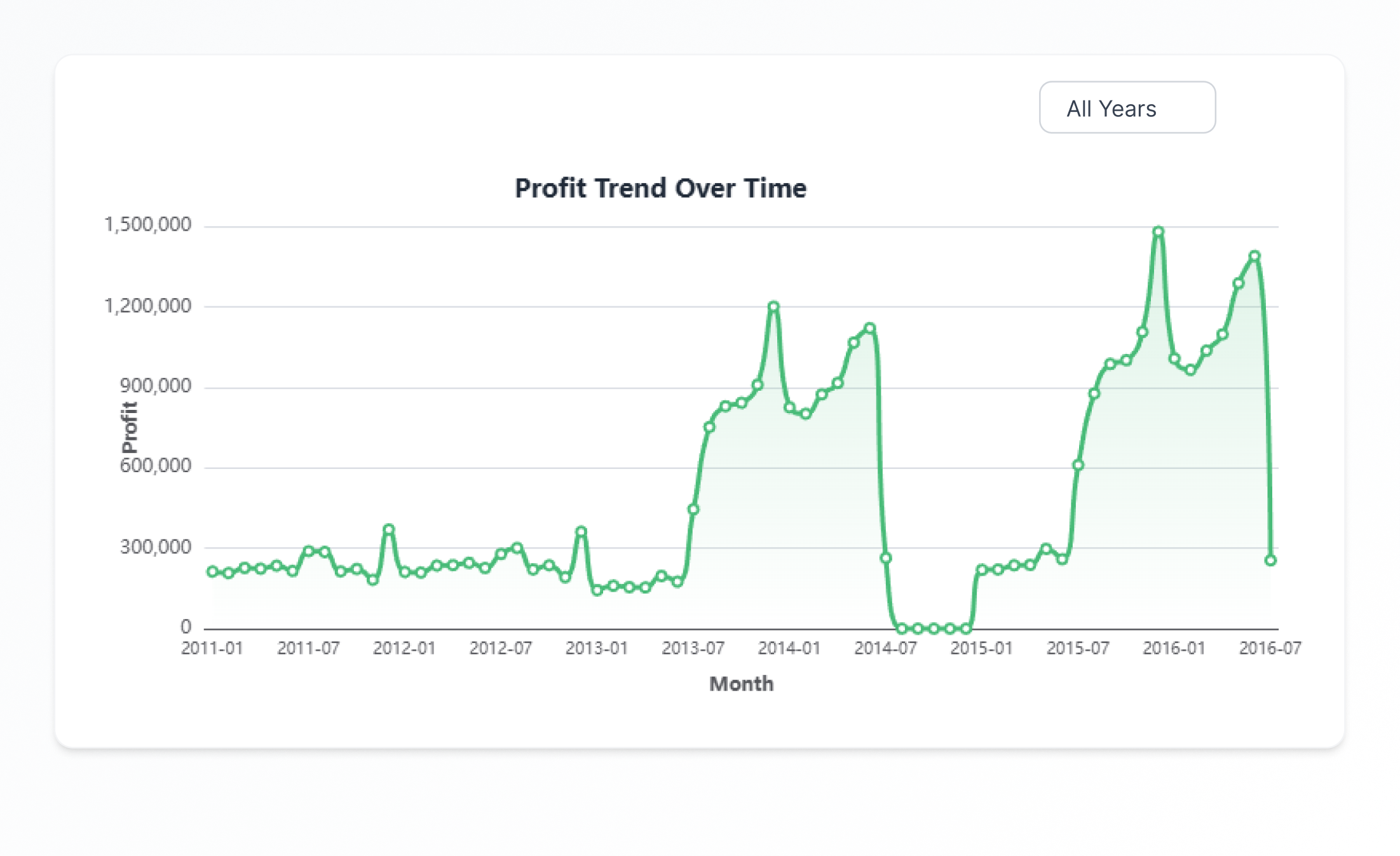
Task: Select the July 2013 data point on the rise
Action: (693, 509)
